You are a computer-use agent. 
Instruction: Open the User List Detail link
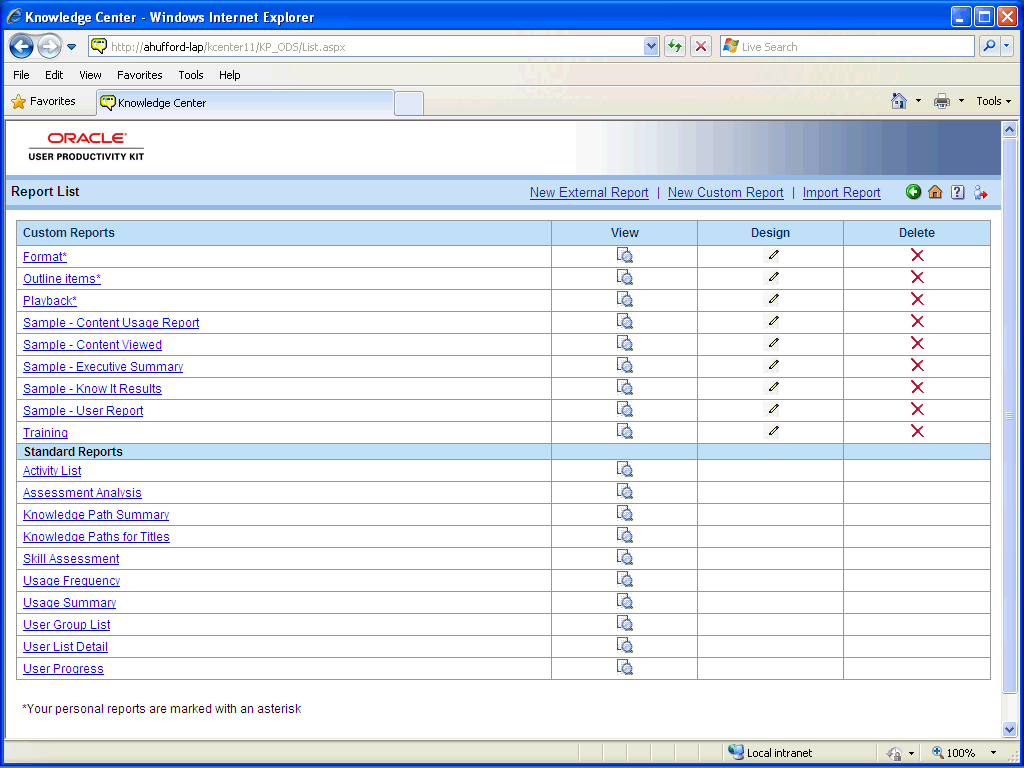pyautogui.click(x=65, y=647)
